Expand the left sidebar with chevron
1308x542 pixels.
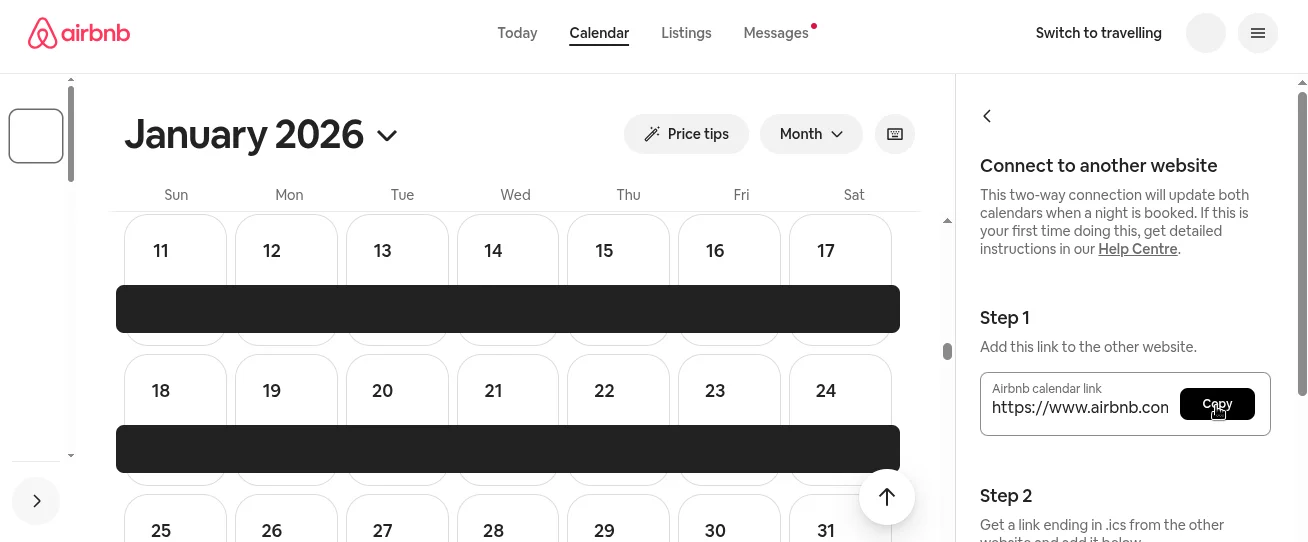click(37, 501)
